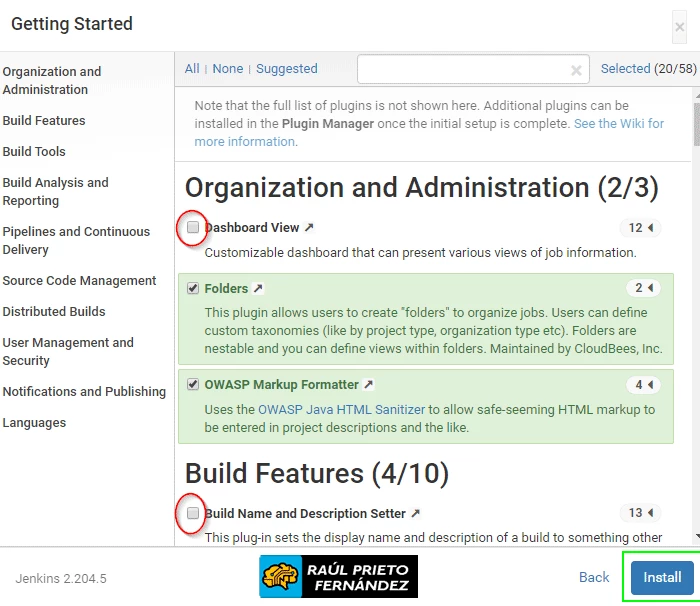The height and width of the screenshot is (606, 700).
Task: Select Build Tools category in sidebar
Action: (34, 152)
